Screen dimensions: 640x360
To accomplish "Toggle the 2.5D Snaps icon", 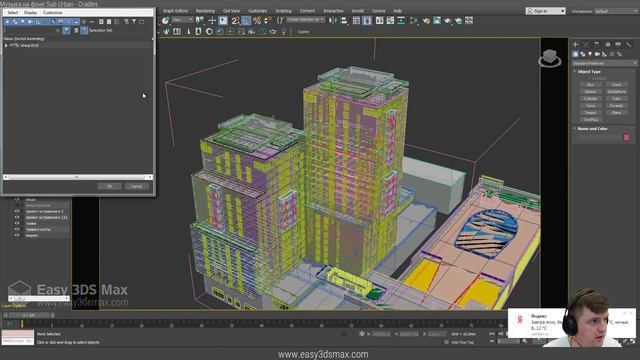I will [x=235, y=20].
